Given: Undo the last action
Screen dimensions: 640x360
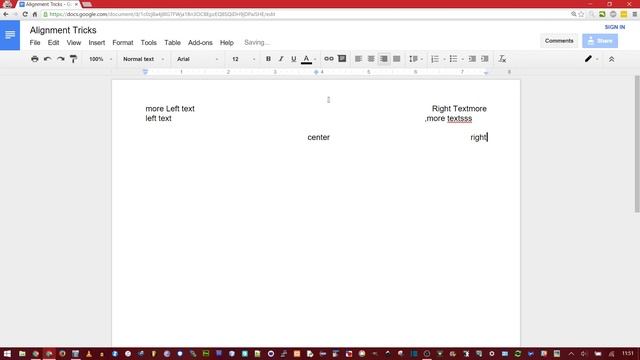Looking at the screenshot, I should (x=48, y=59).
